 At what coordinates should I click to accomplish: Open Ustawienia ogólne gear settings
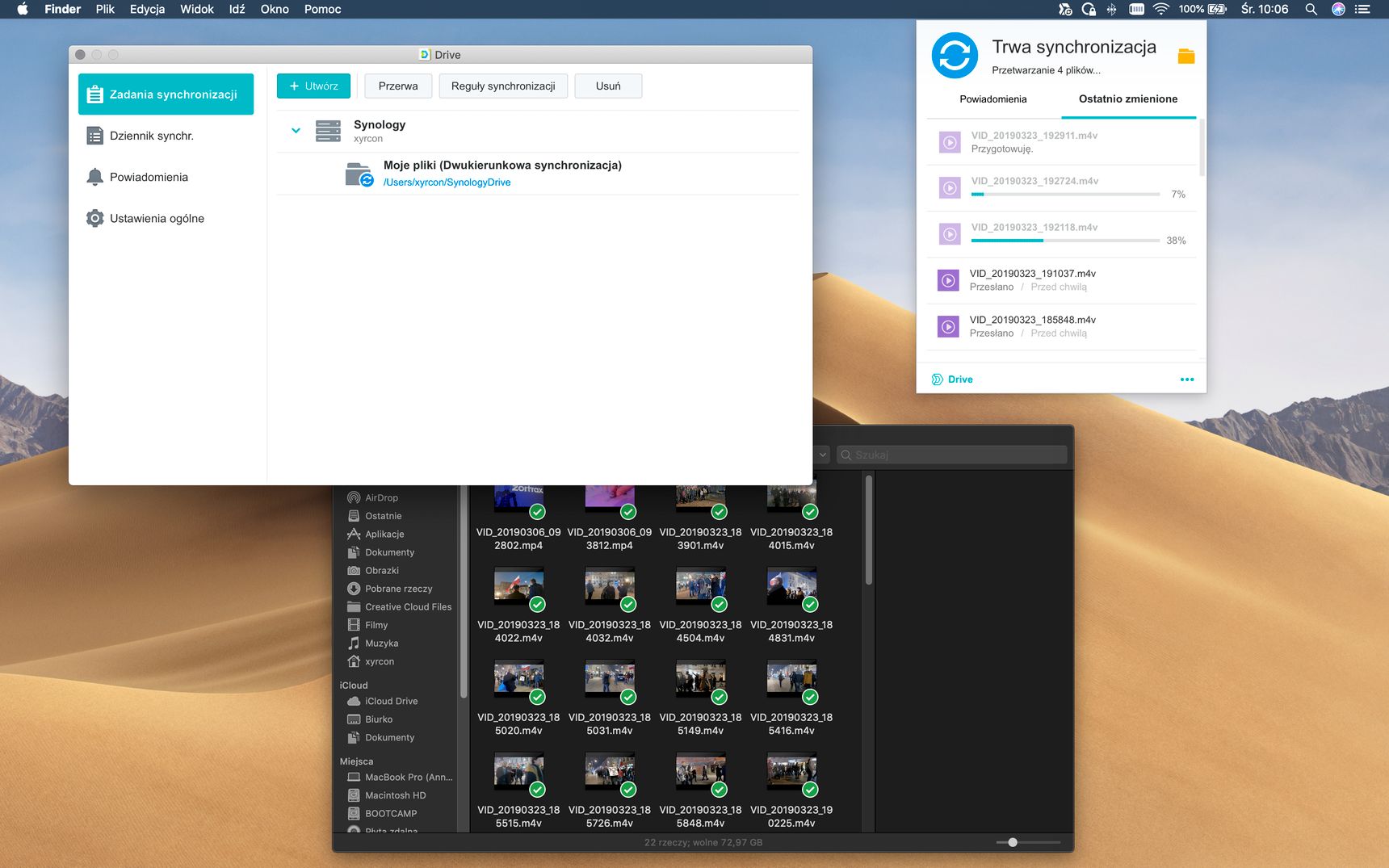94,218
